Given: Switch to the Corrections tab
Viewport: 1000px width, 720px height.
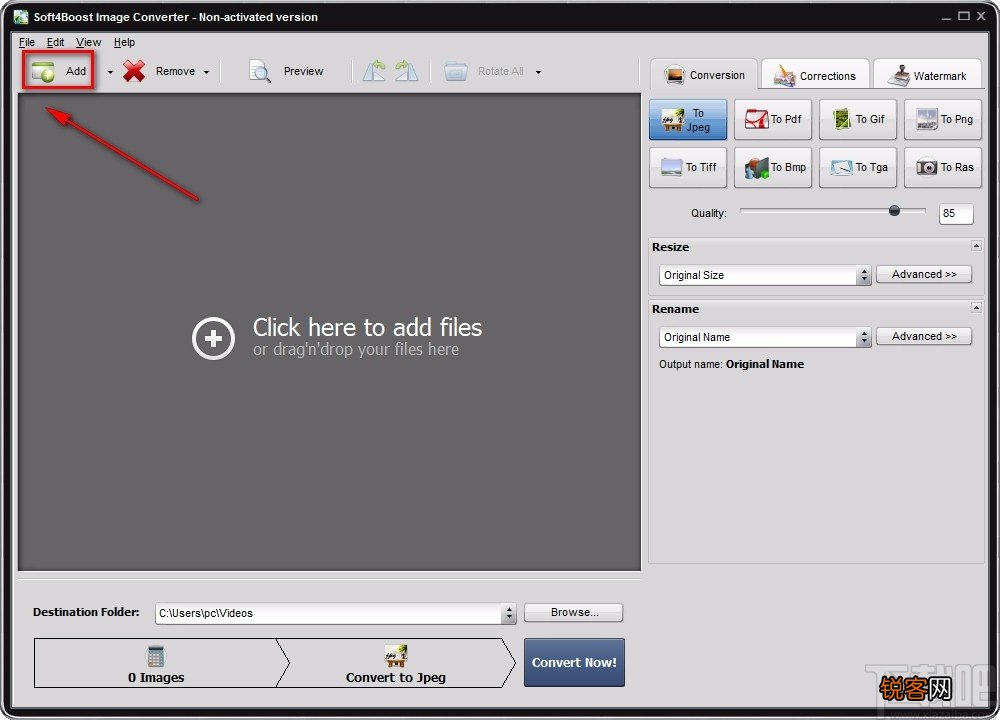Looking at the screenshot, I should (815, 75).
